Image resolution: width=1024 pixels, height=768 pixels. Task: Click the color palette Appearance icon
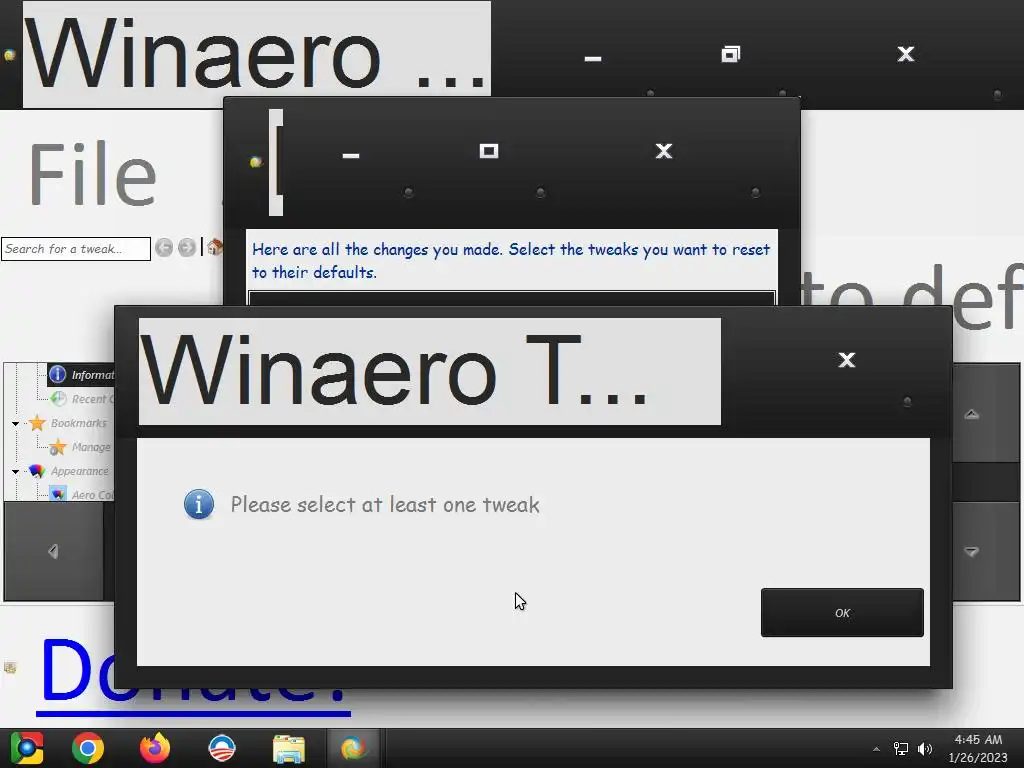click(37, 471)
